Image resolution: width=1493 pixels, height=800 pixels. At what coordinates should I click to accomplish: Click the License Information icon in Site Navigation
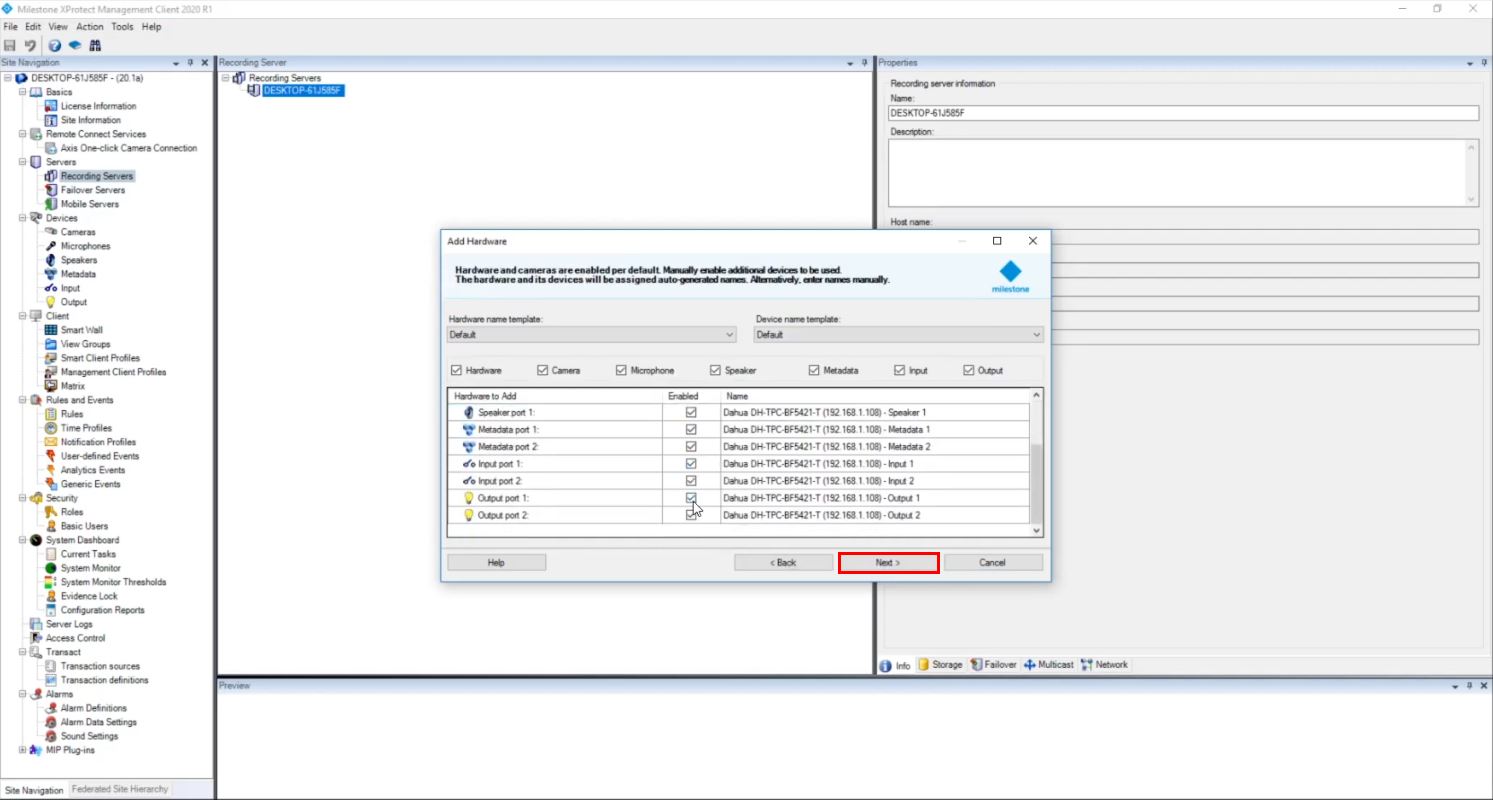51,106
